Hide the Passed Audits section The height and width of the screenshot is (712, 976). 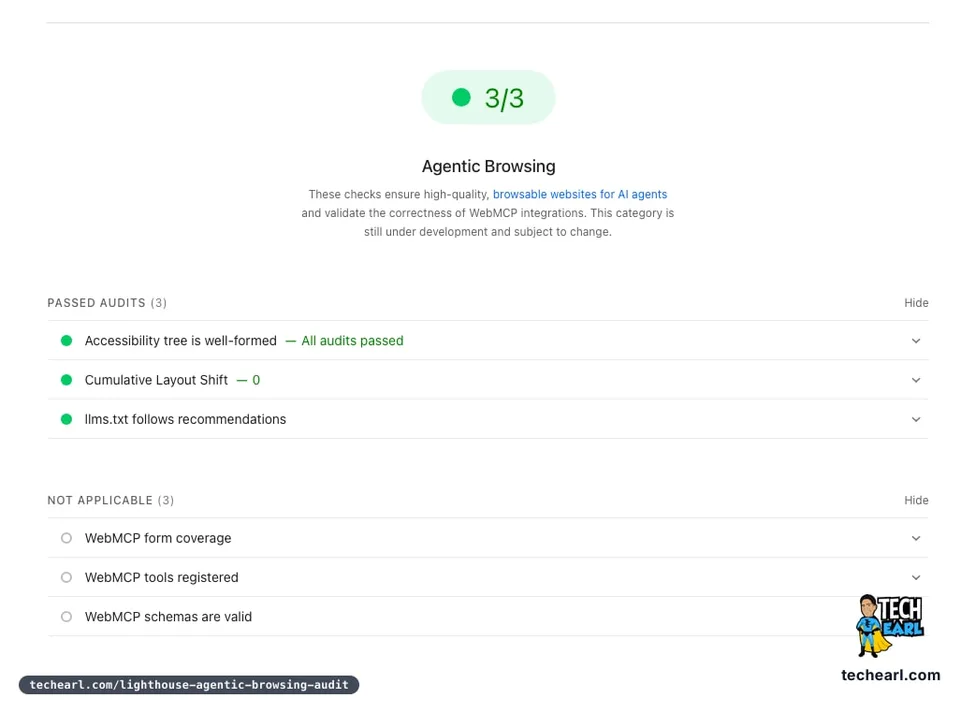coord(916,302)
